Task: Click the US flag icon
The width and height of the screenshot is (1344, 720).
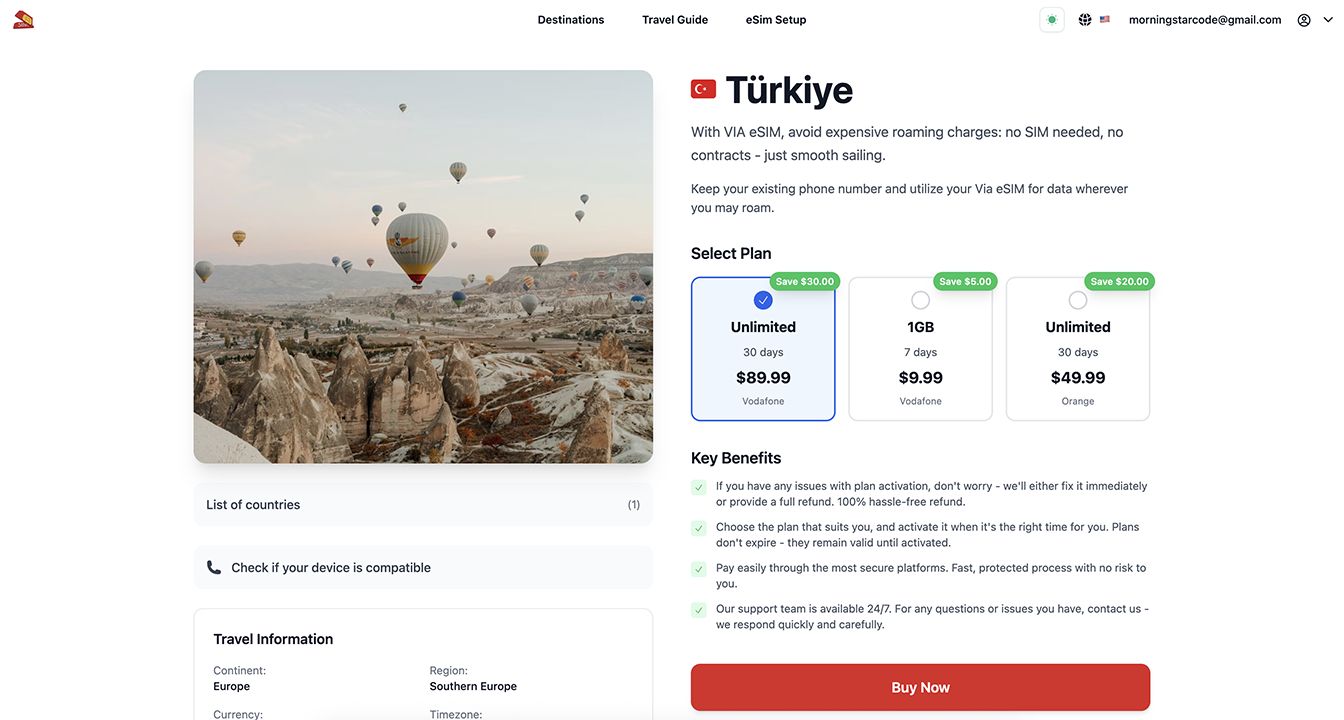Action: 1105,20
